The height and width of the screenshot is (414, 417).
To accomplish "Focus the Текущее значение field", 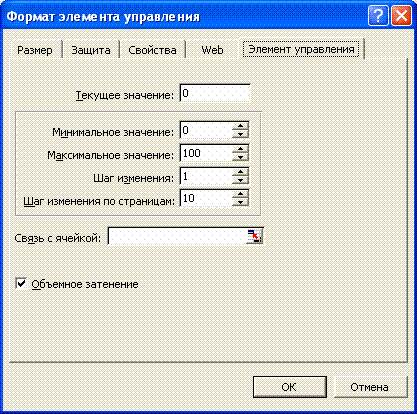I will [215, 93].
